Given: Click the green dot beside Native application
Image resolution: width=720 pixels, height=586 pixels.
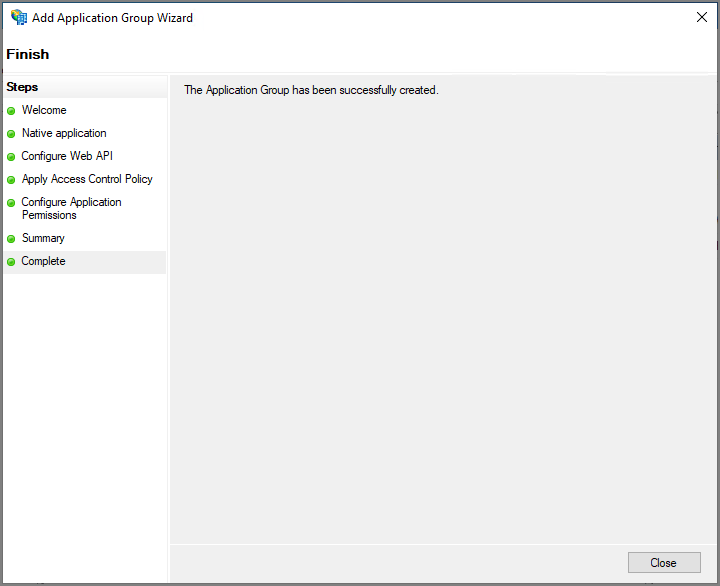Looking at the screenshot, I should coord(11,134).
